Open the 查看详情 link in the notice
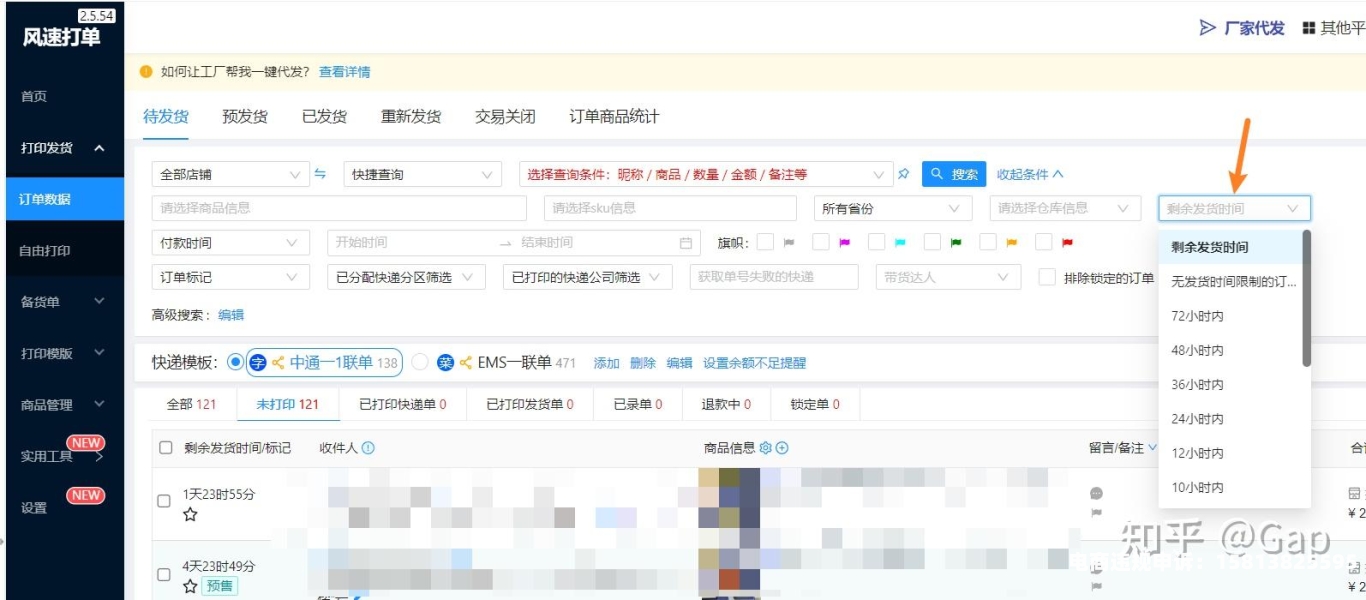 344,72
